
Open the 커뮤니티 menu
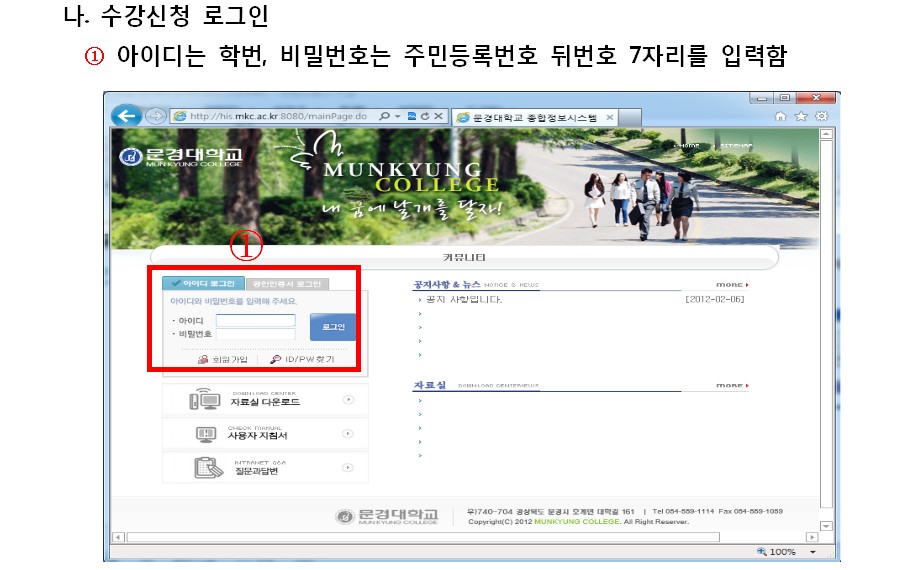(x=464, y=257)
